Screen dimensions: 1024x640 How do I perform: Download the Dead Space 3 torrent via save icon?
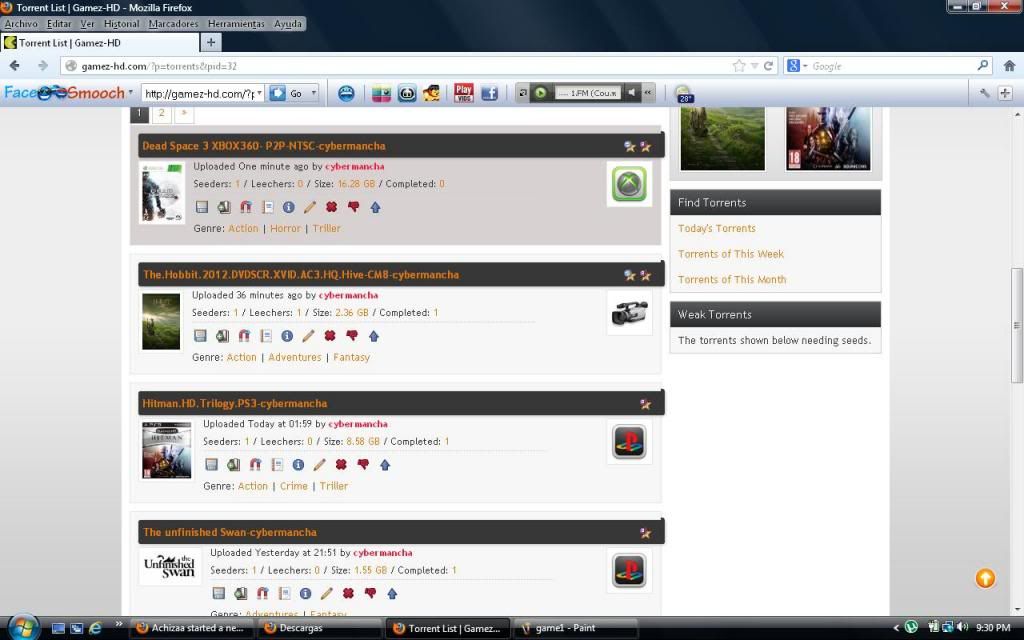(202, 207)
